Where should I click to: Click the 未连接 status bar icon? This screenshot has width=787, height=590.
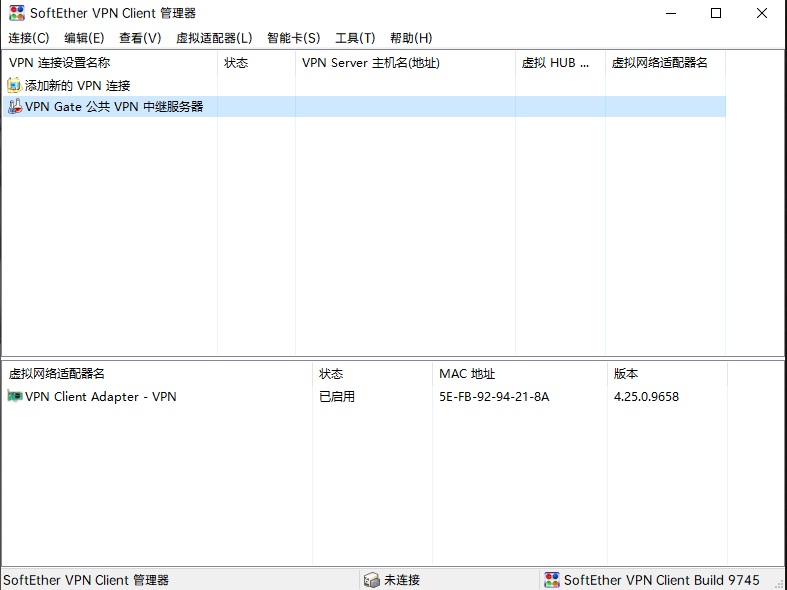pyautogui.click(x=371, y=580)
